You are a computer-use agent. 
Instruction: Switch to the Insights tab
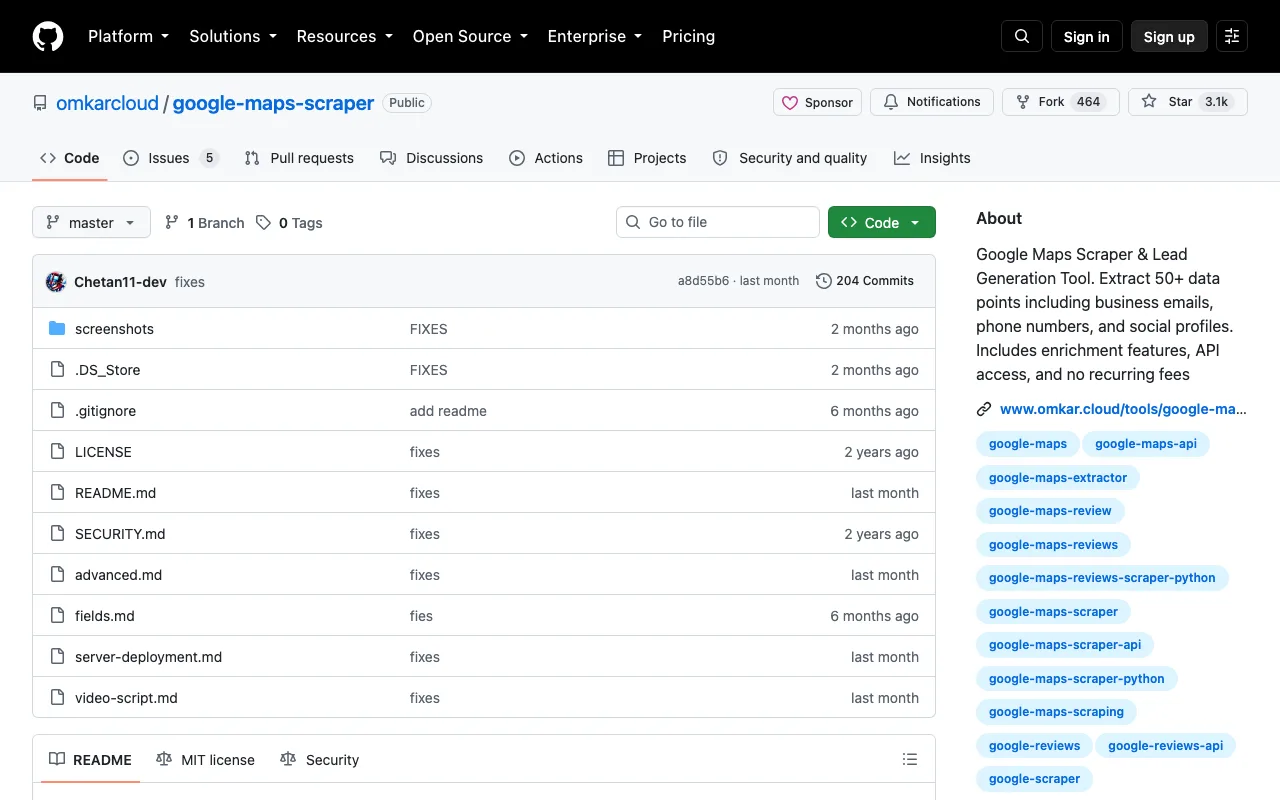[x=932, y=158]
